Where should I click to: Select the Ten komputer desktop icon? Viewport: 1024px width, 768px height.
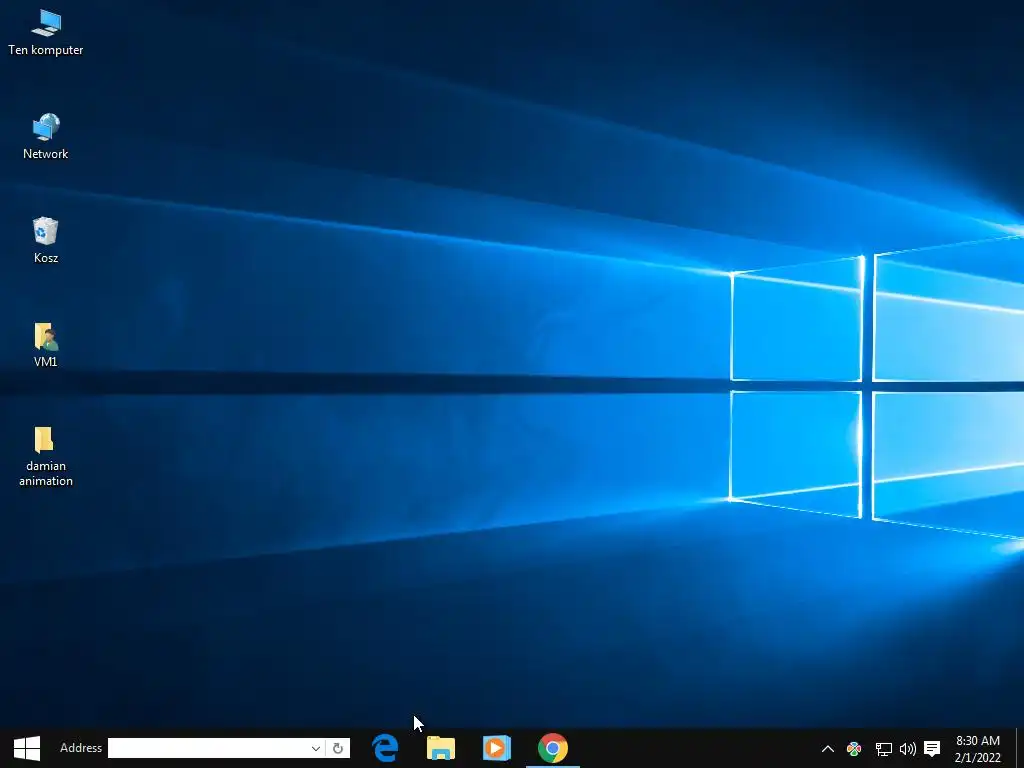[46, 33]
